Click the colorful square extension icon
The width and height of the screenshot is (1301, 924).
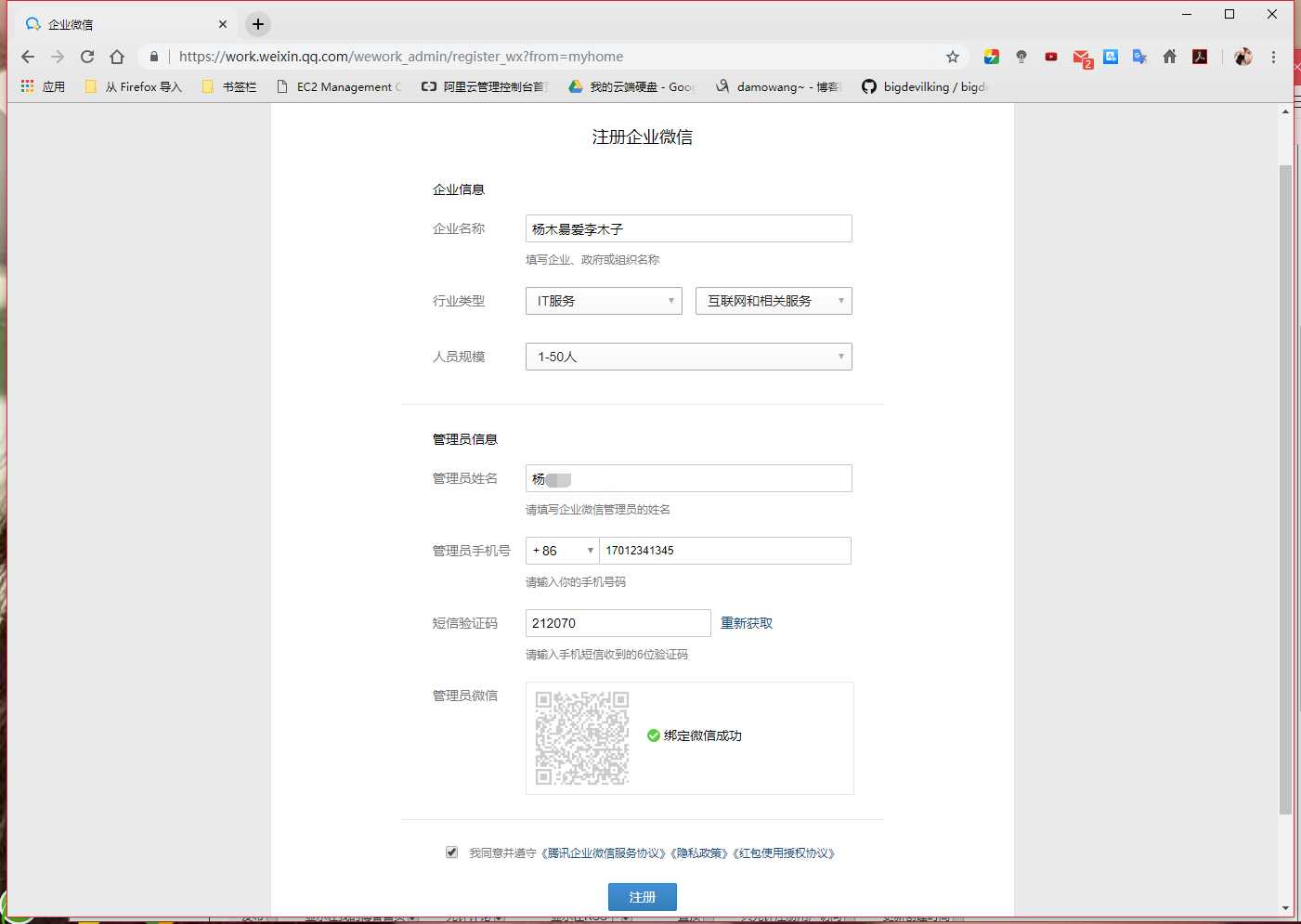992,57
